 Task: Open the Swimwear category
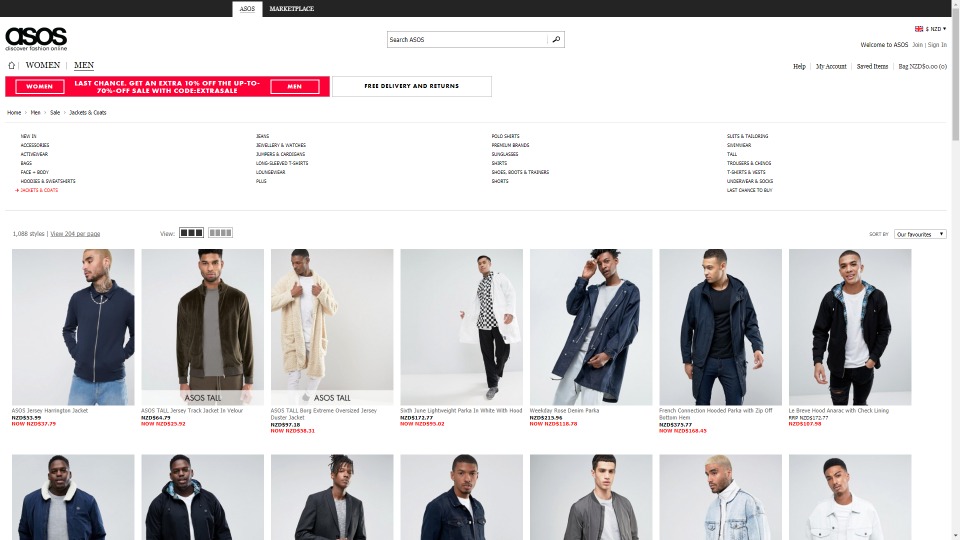click(738, 145)
